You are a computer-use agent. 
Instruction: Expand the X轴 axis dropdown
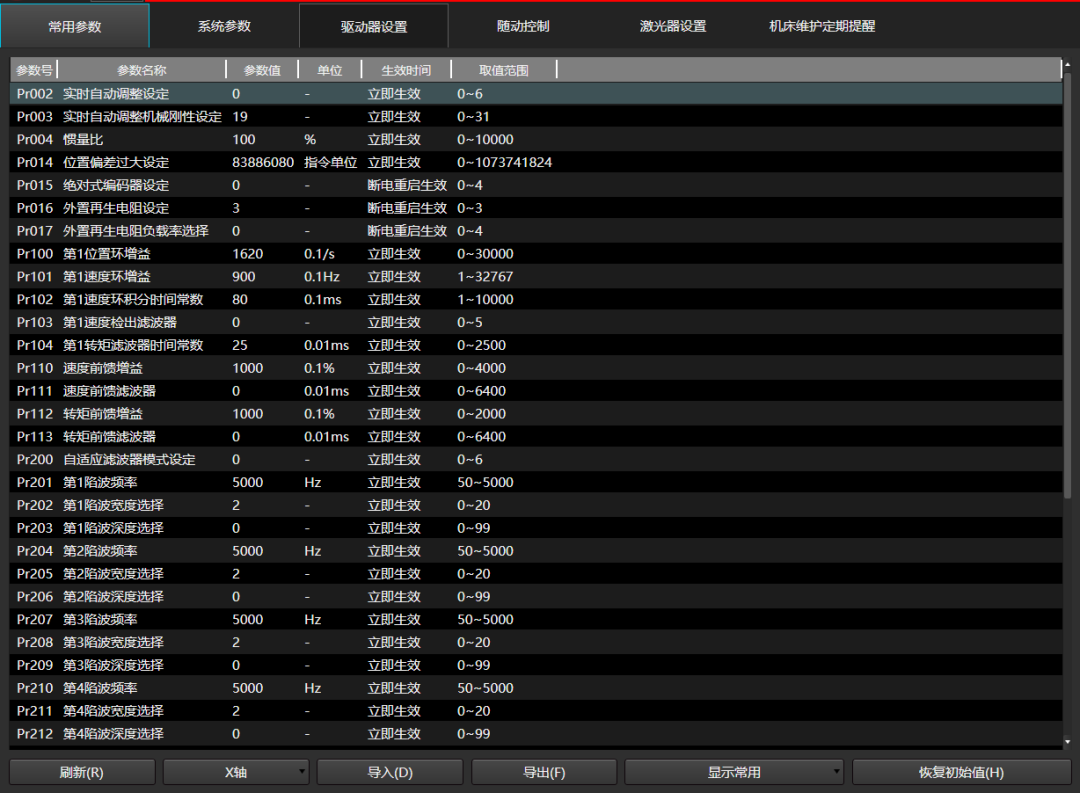pos(236,772)
